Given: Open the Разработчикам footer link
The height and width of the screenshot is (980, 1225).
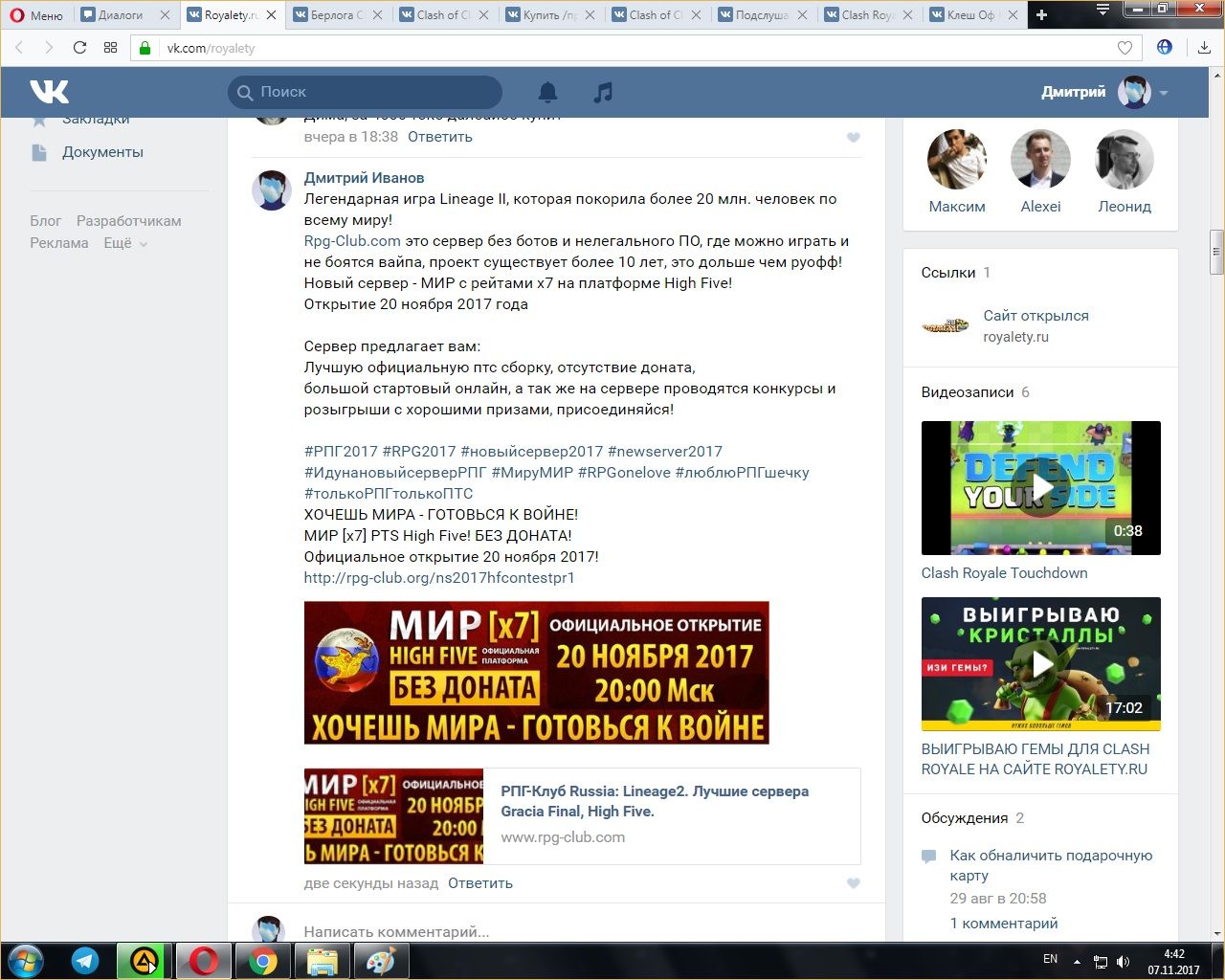Looking at the screenshot, I should pyautogui.click(x=128, y=221).
